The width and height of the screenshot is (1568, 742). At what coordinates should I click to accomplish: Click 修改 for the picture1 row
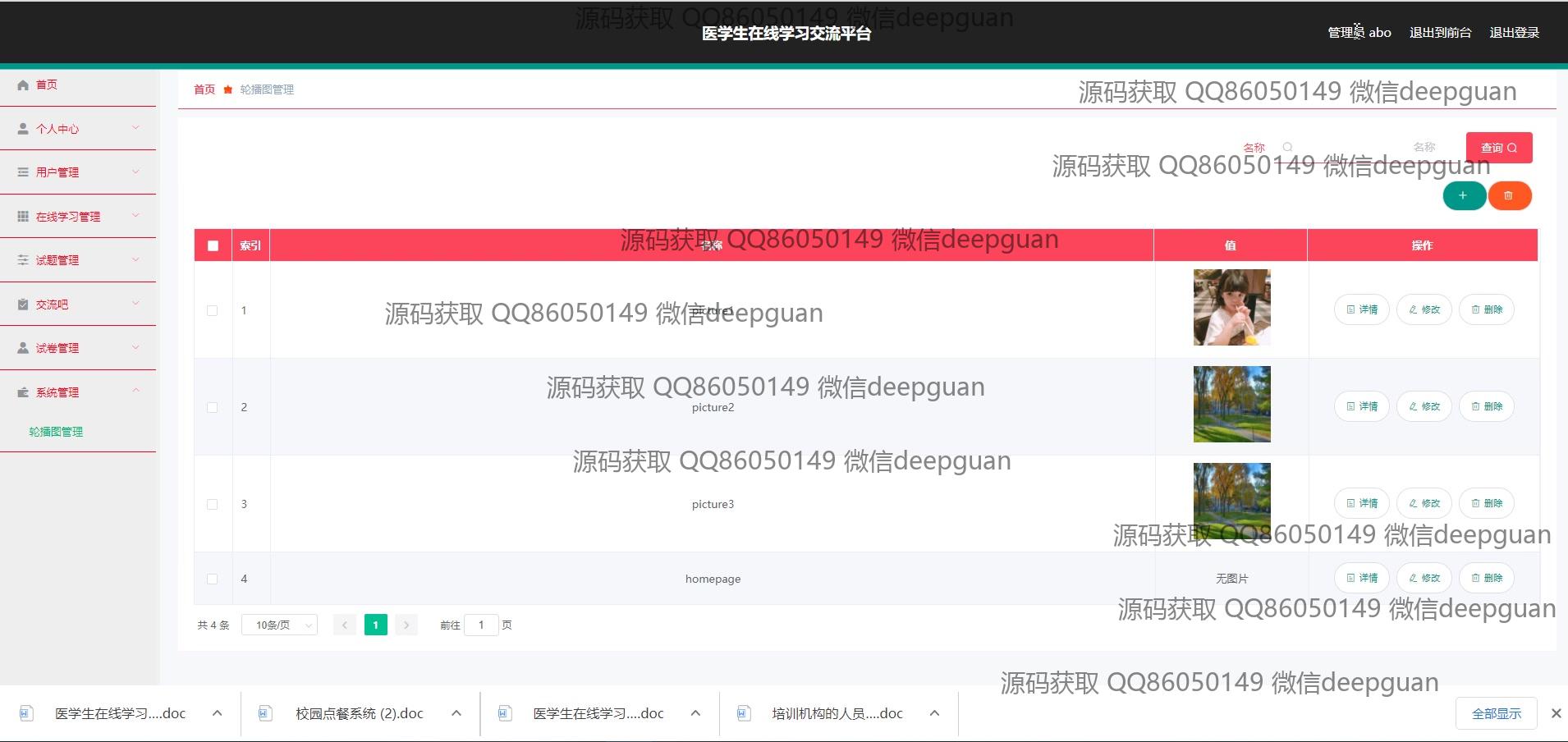point(1424,309)
